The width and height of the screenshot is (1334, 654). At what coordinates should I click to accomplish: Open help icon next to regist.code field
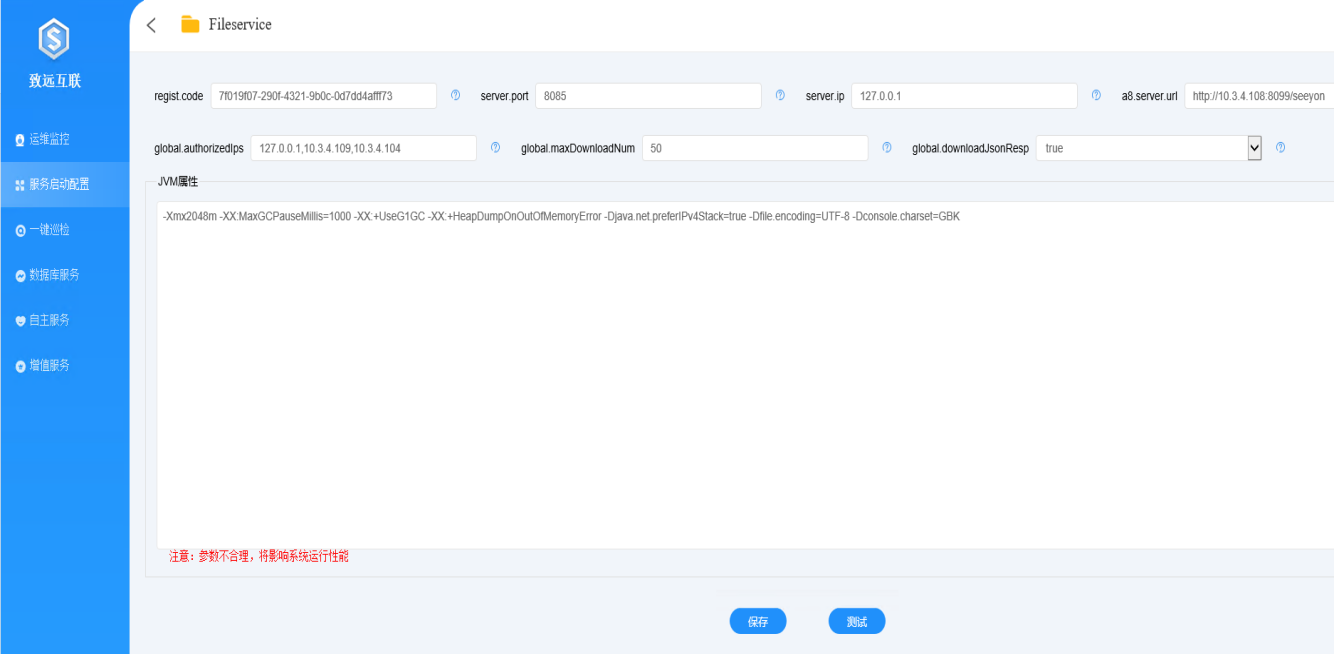coord(456,95)
